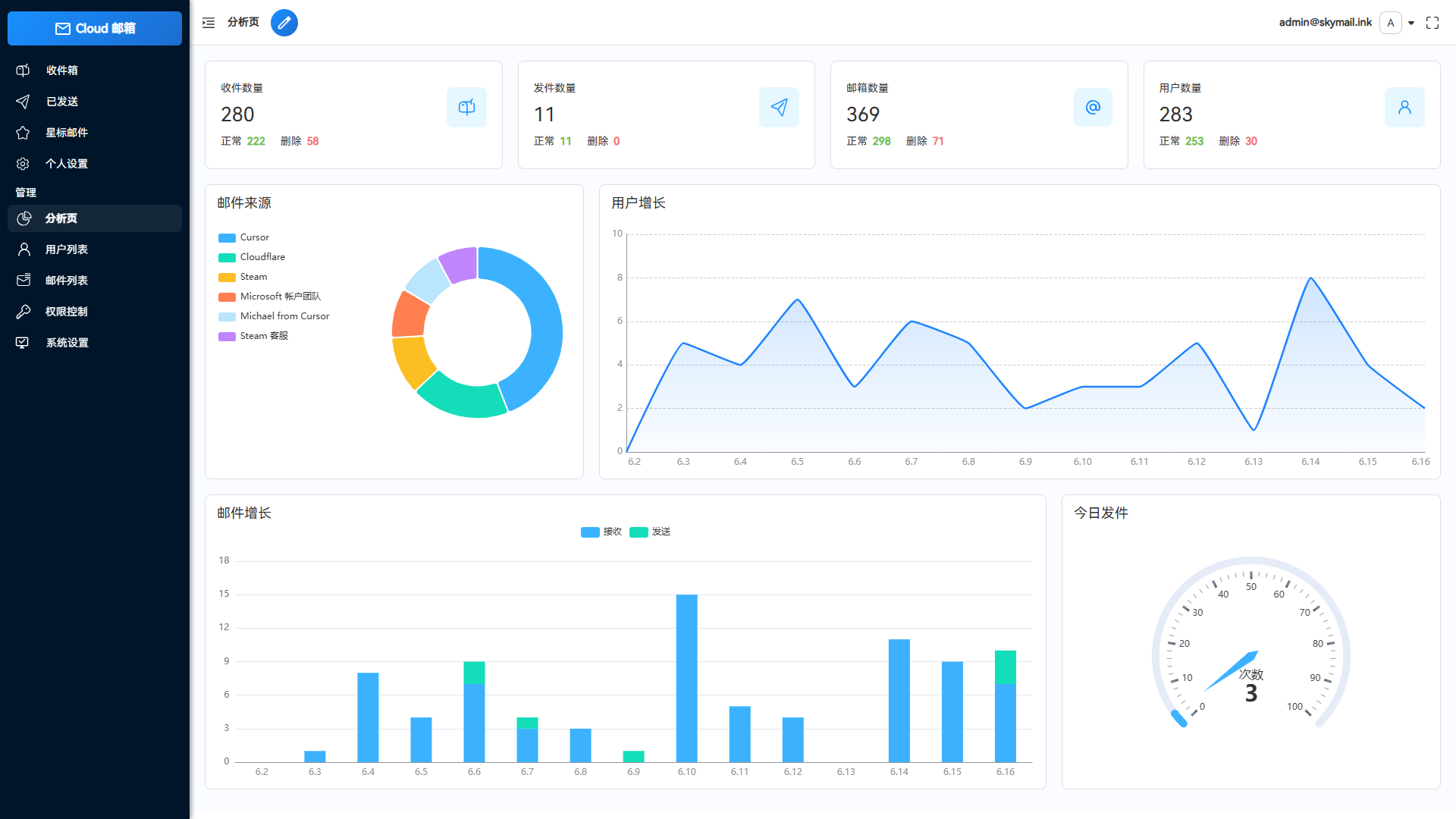Screen dimensions: 1456x819
Task: Click the 星标邮件 star icon
Action: pyautogui.click(x=22, y=132)
